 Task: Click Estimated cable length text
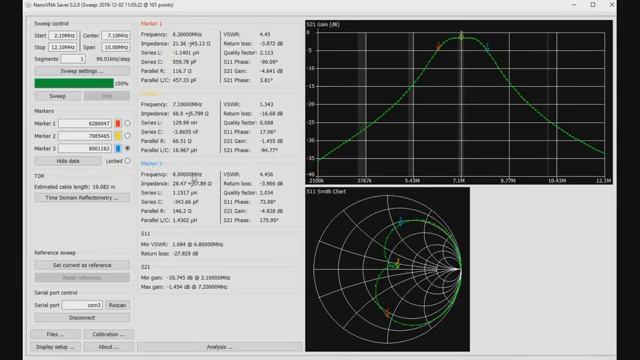pos(75,187)
